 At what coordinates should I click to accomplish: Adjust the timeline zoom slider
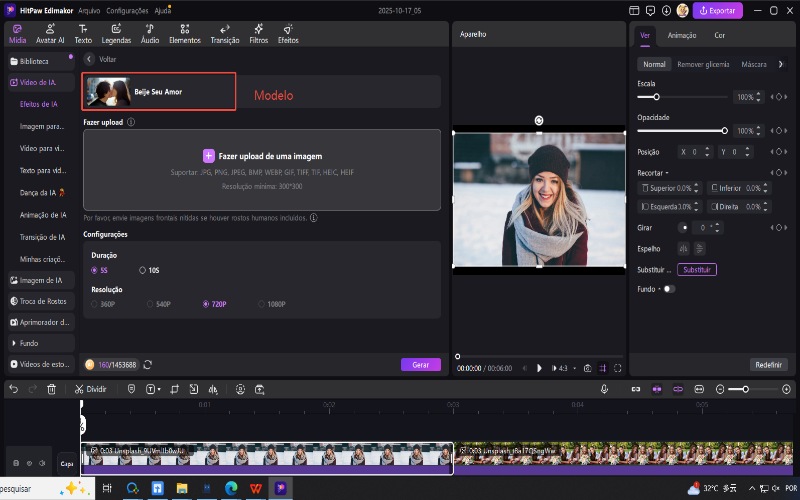click(x=745, y=389)
